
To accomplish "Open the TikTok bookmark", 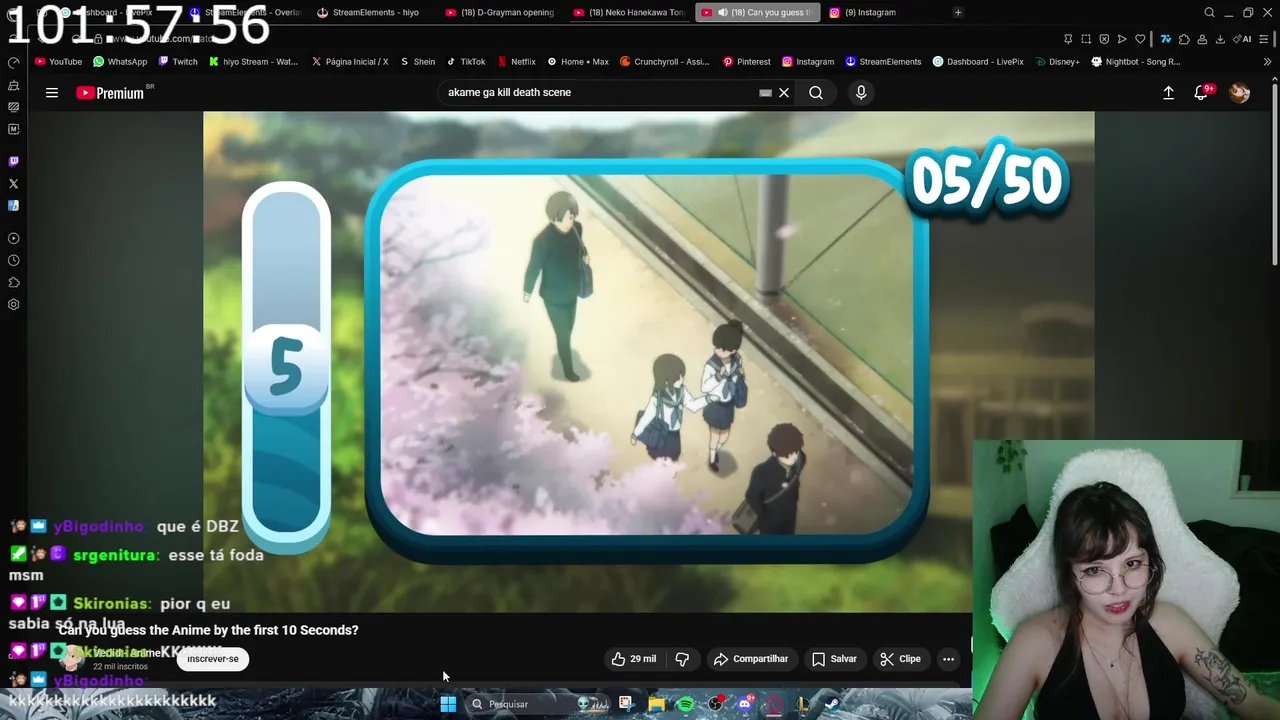I will click(466, 62).
